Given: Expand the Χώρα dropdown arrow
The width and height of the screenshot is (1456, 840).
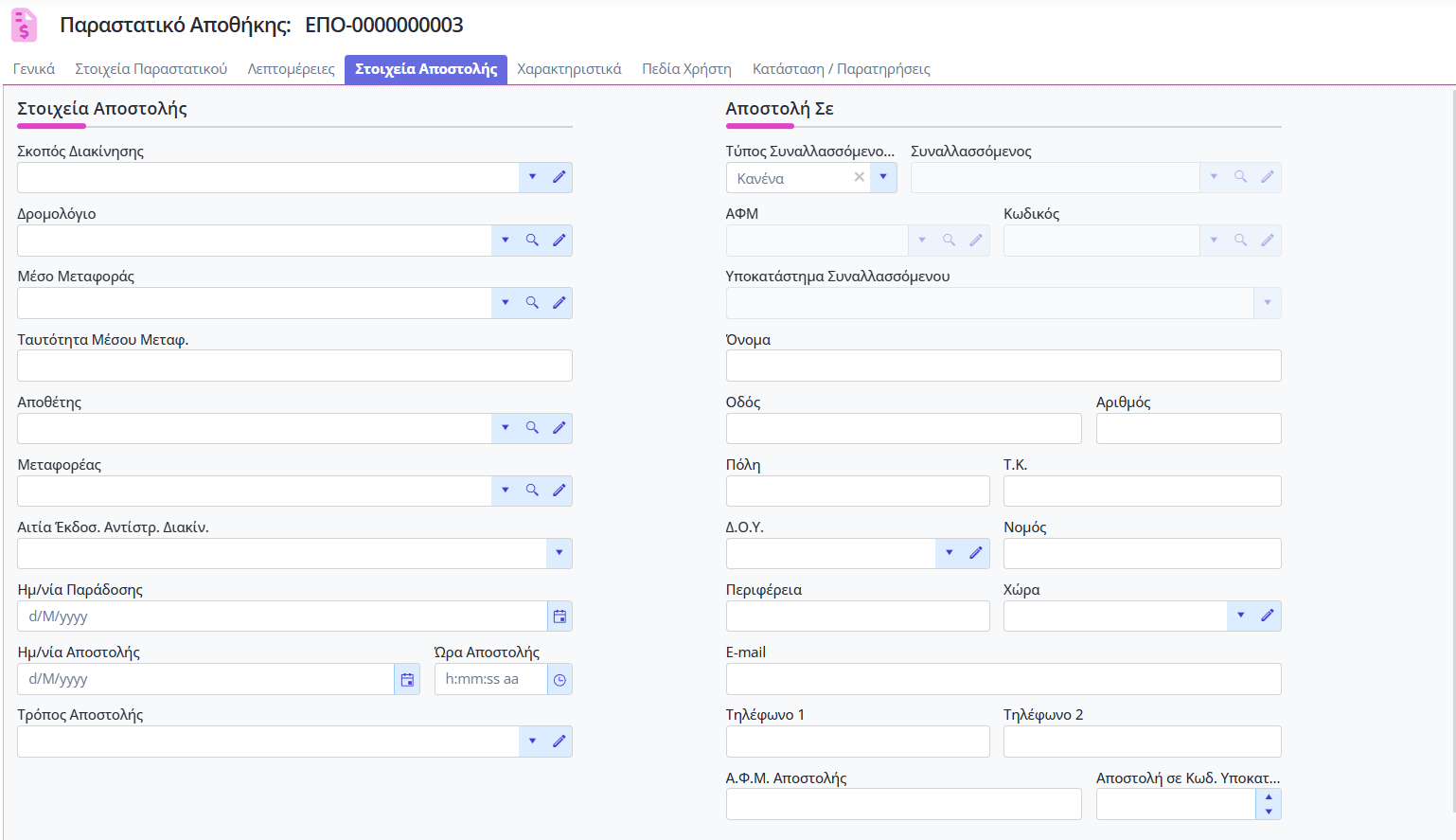Looking at the screenshot, I should [x=1240, y=616].
